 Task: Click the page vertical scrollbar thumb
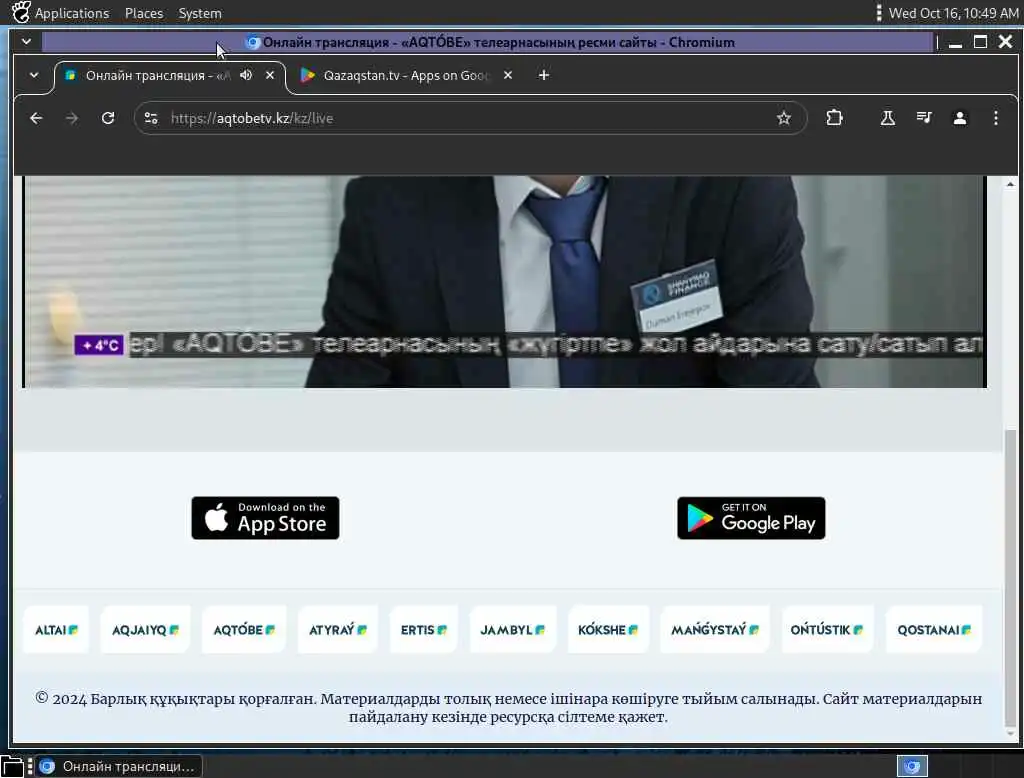(1010, 578)
